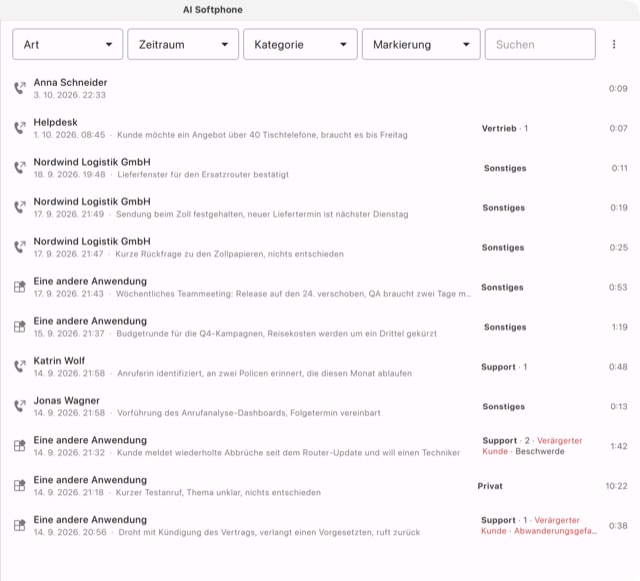This screenshot has height=581, width=640.
Task: Open the Wöchentliches Teammeeting summary
Action: tap(320, 287)
